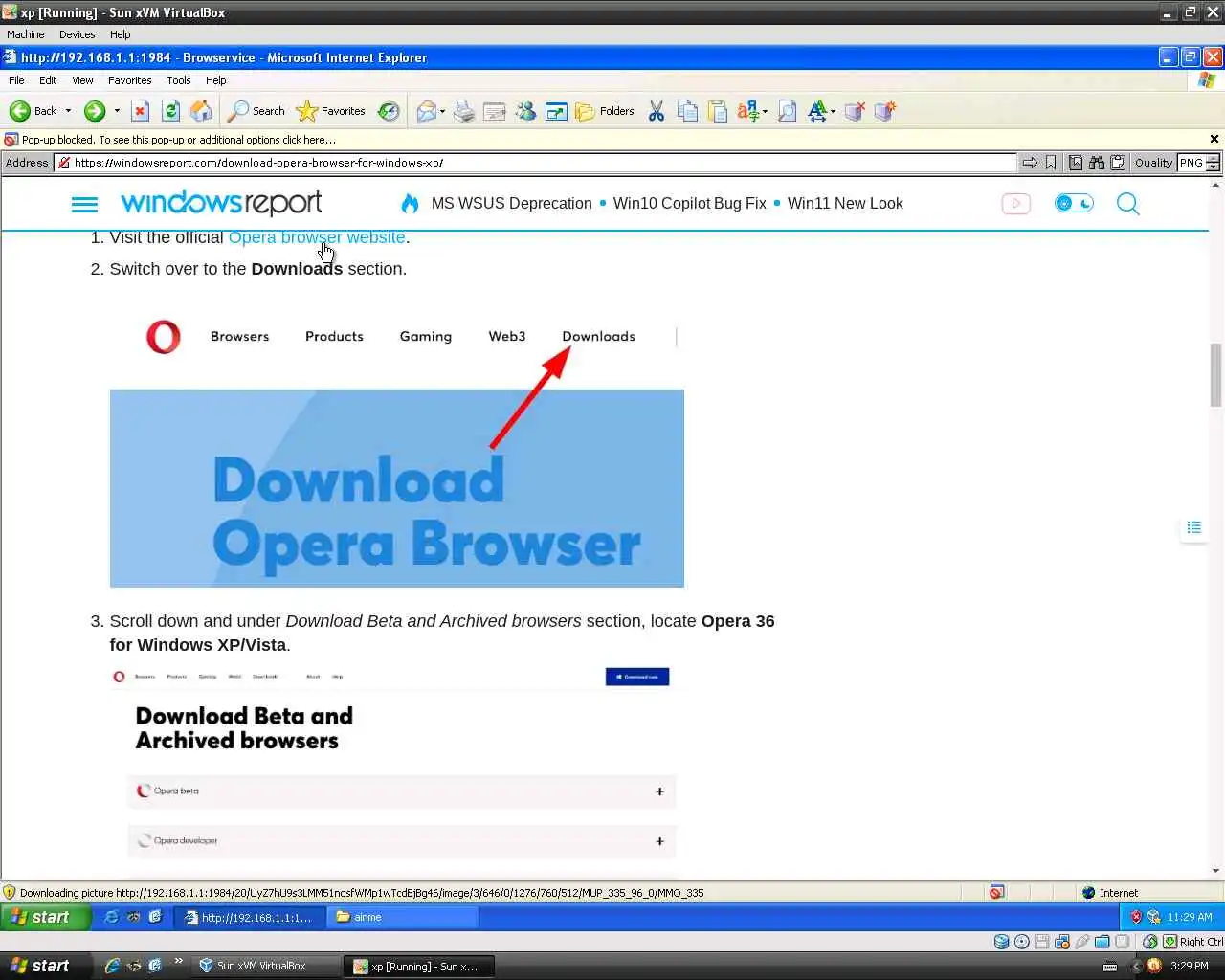Print the page with the printer icon
This screenshot has height=980, width=1225.
click(x=464, y=111)
